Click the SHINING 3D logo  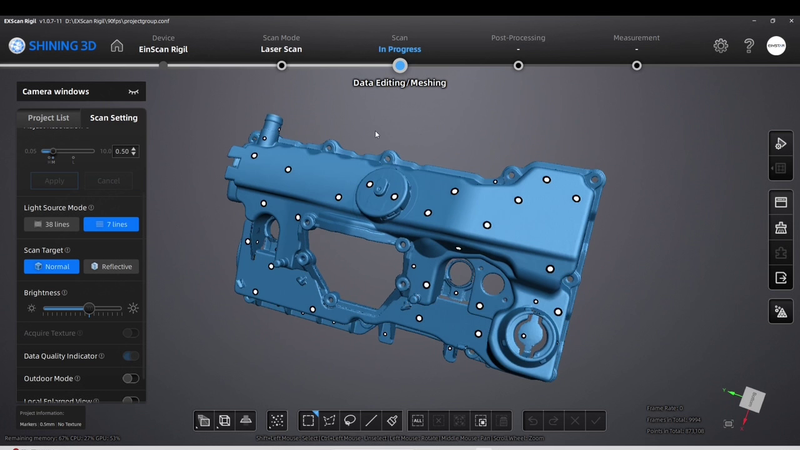52,46
